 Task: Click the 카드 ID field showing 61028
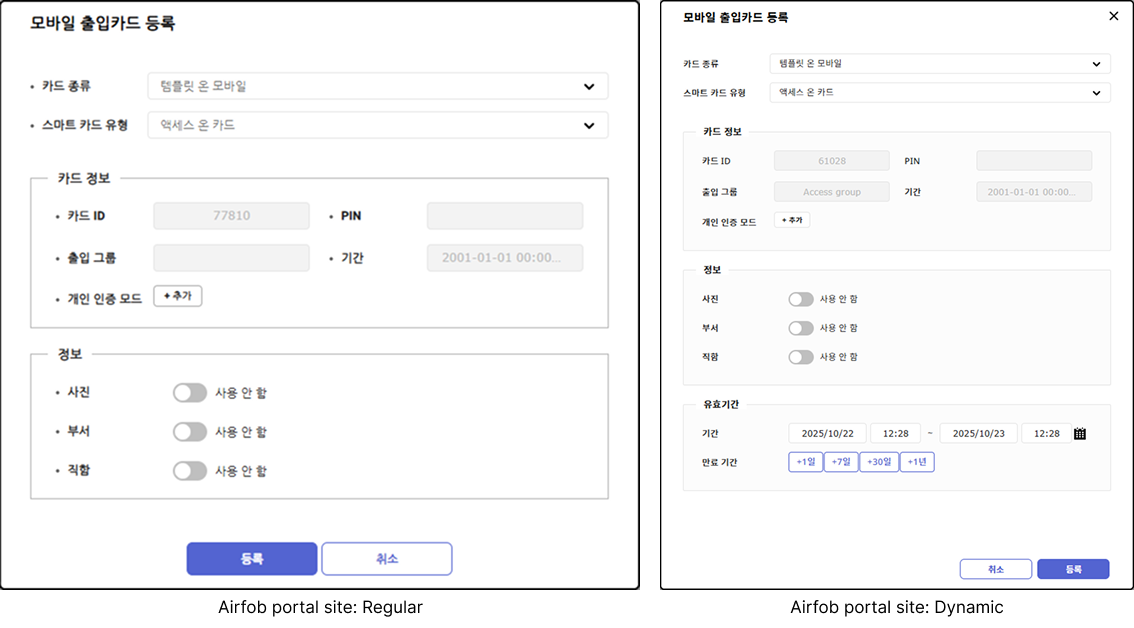pos(831,161)
